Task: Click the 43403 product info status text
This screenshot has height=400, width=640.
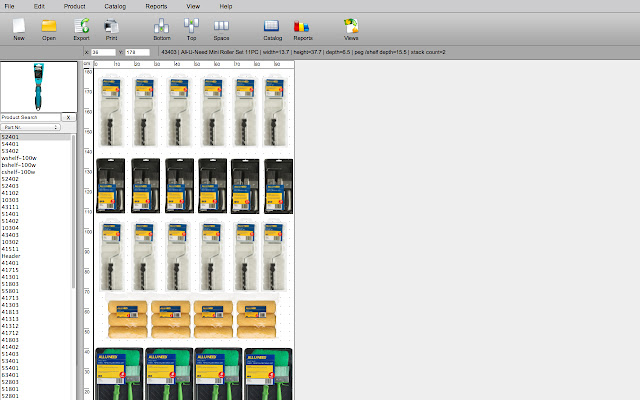Action: 303,52
